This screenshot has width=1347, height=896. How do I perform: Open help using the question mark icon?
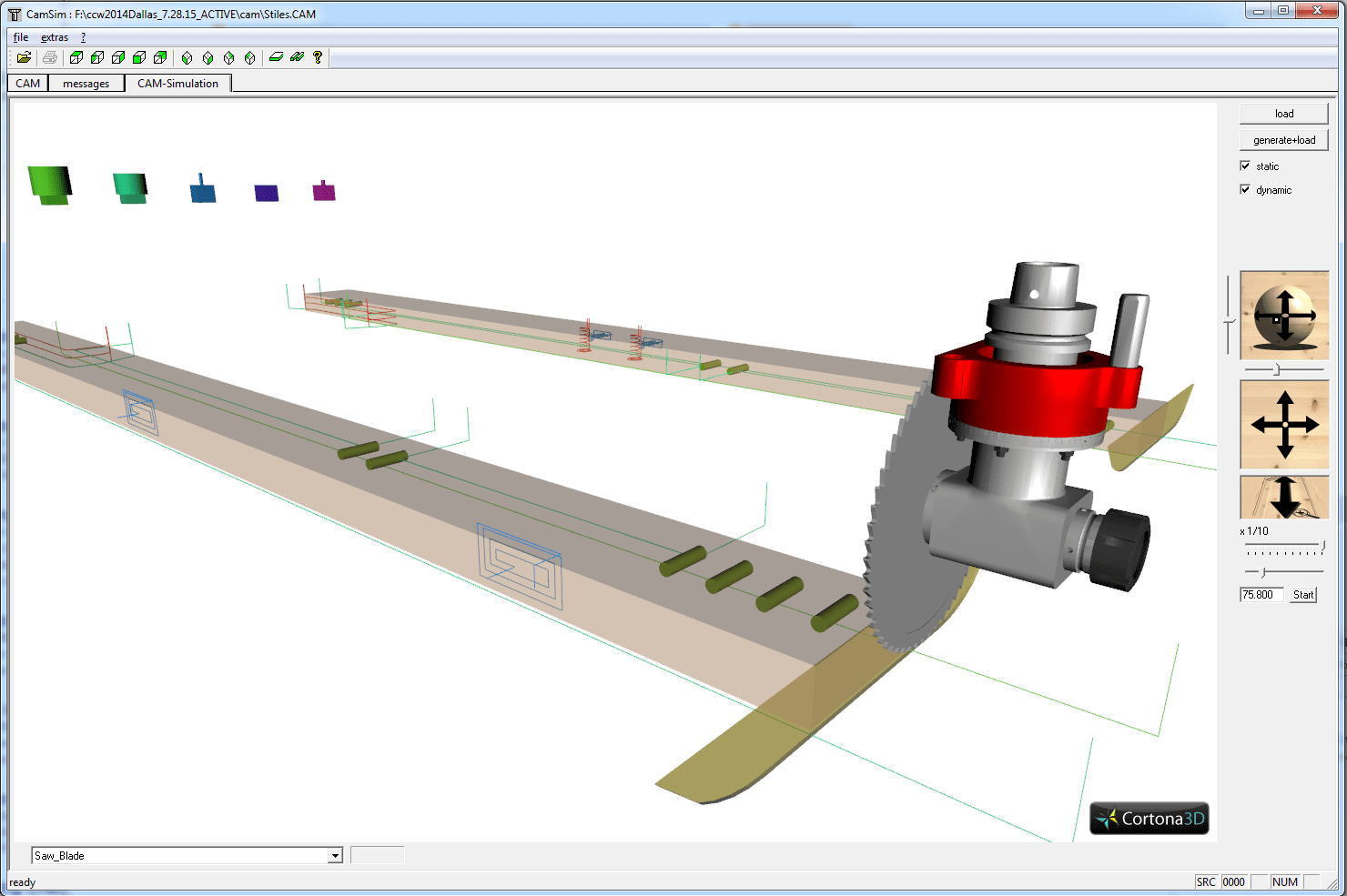click(x=317, y=56)
